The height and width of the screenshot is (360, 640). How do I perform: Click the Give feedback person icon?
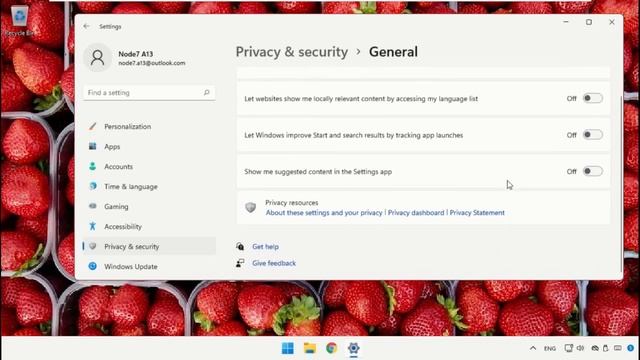(240, 263)
